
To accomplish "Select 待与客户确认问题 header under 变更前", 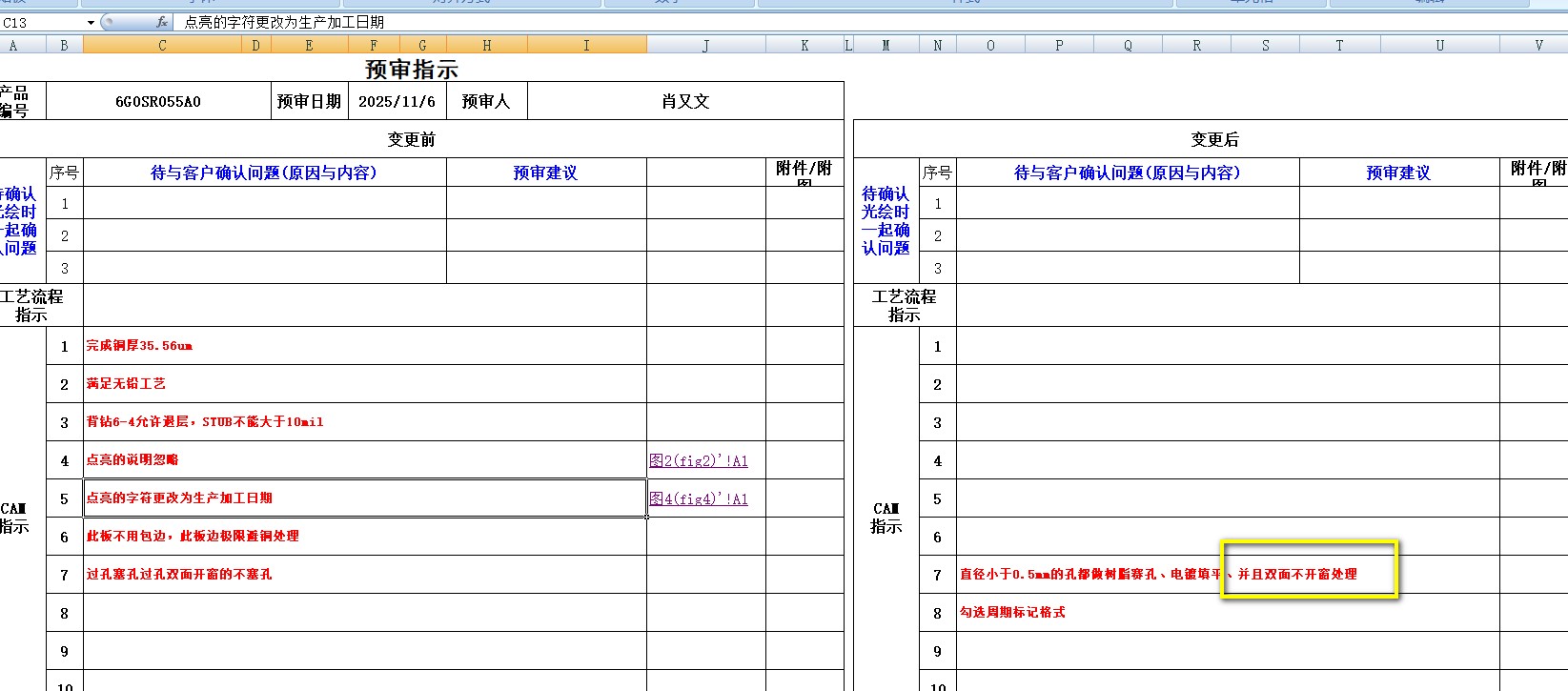I will click(264, 173).
